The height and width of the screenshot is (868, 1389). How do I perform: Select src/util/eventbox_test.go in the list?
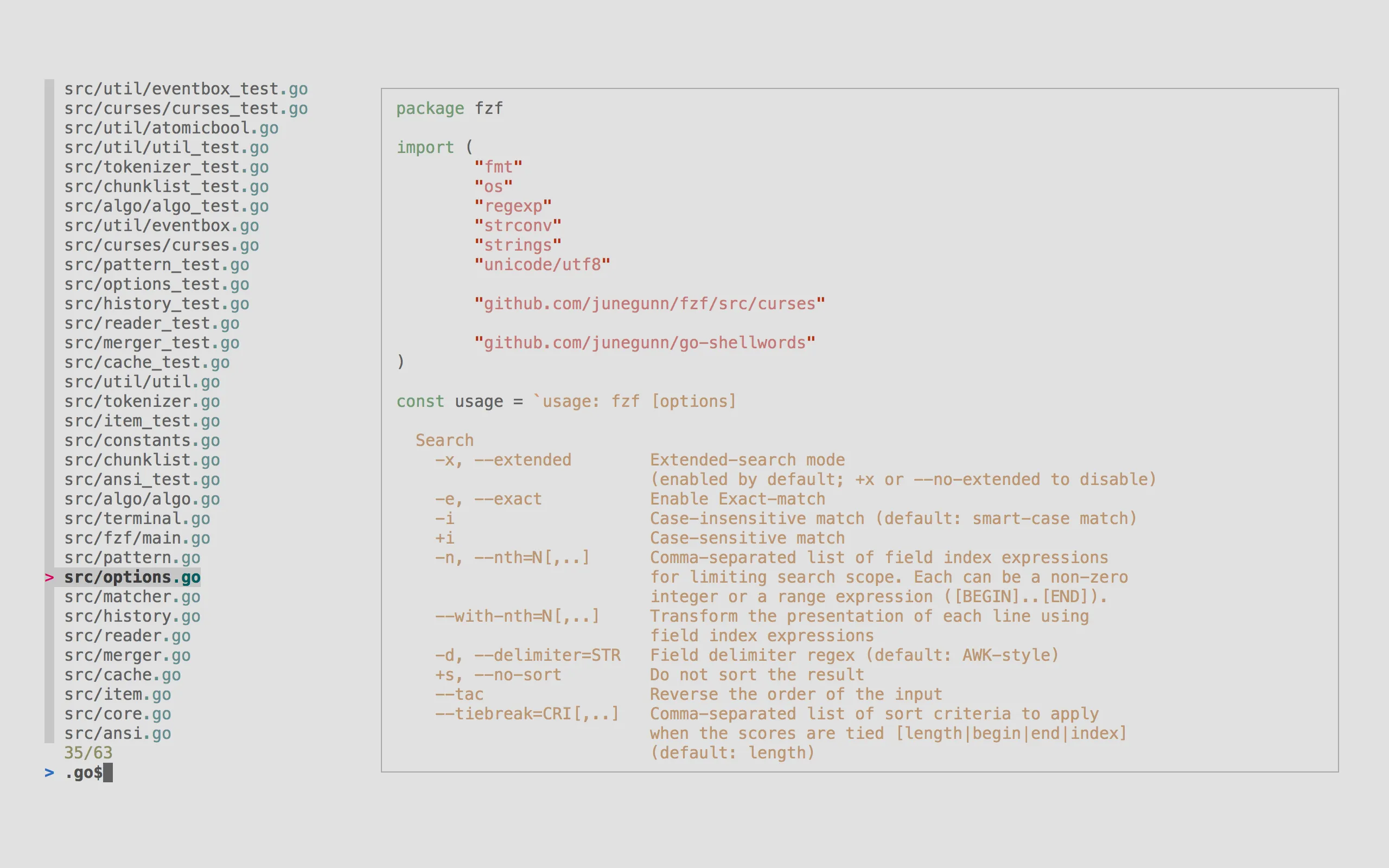pos(186,88)
